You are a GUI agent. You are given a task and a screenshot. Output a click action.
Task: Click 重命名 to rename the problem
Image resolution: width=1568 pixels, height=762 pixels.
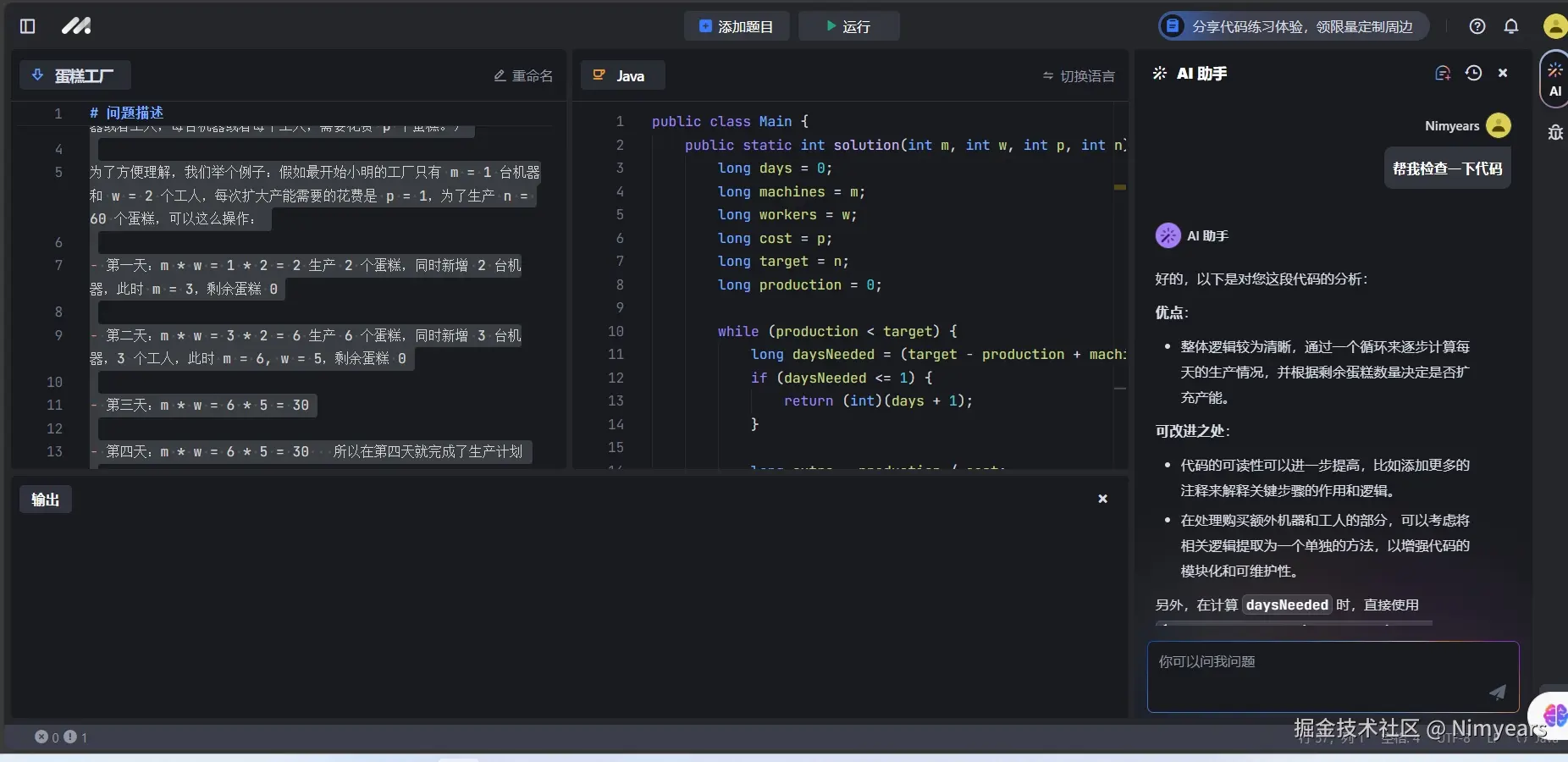click(x=523, y=75)
